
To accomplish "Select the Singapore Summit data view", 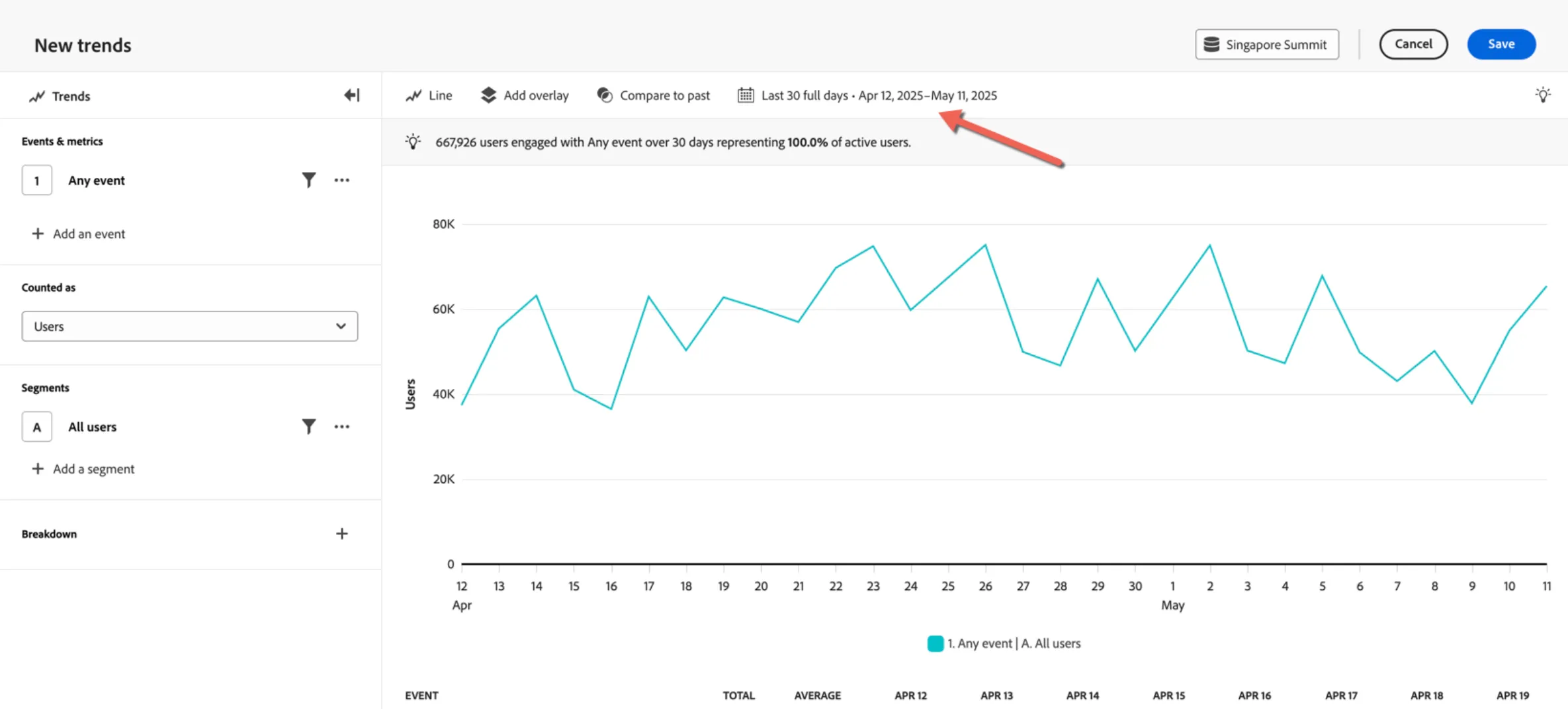I will pos(1267,44).
